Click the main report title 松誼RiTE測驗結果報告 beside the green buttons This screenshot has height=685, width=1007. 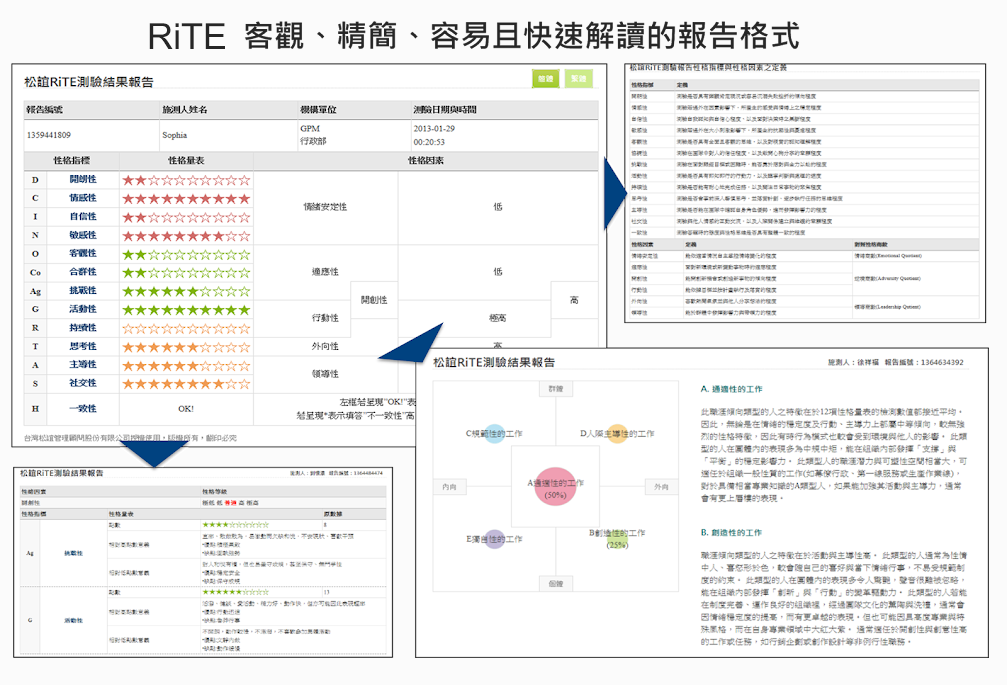tap(89, 82)
